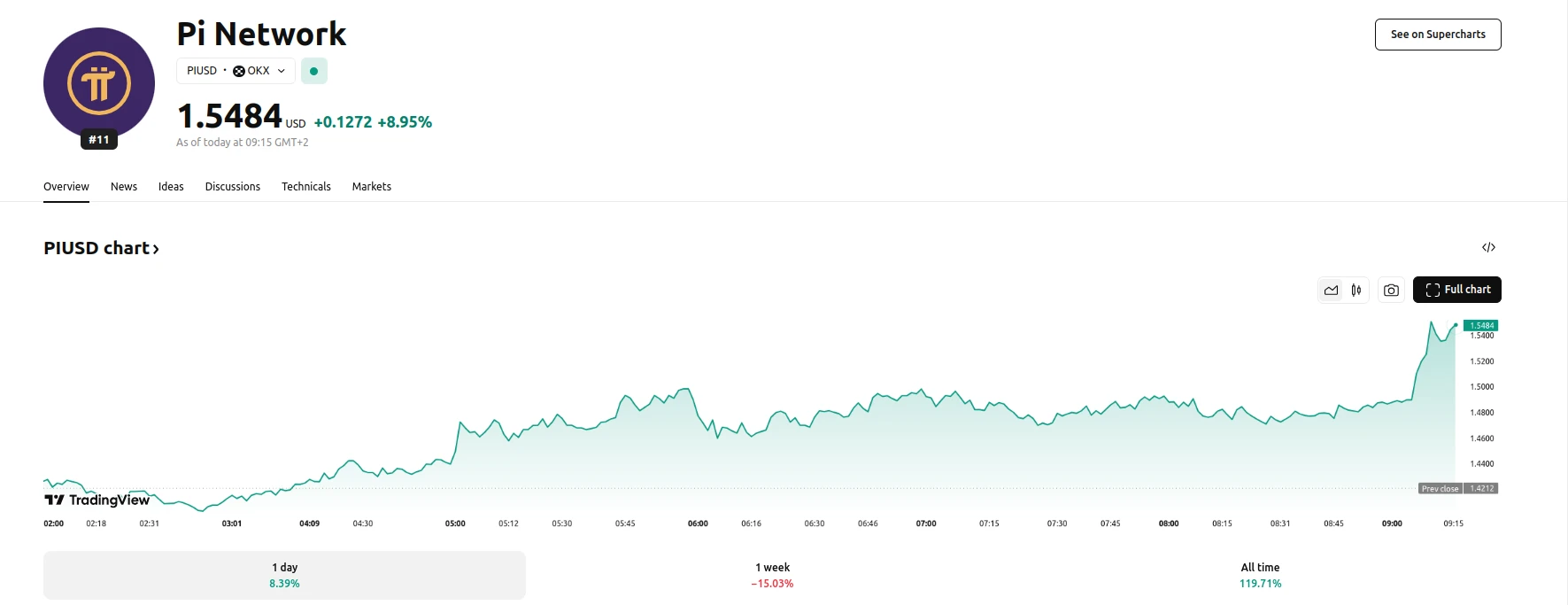Switch to the Technicals tab
1568x605 pixels.
point(306,187)
